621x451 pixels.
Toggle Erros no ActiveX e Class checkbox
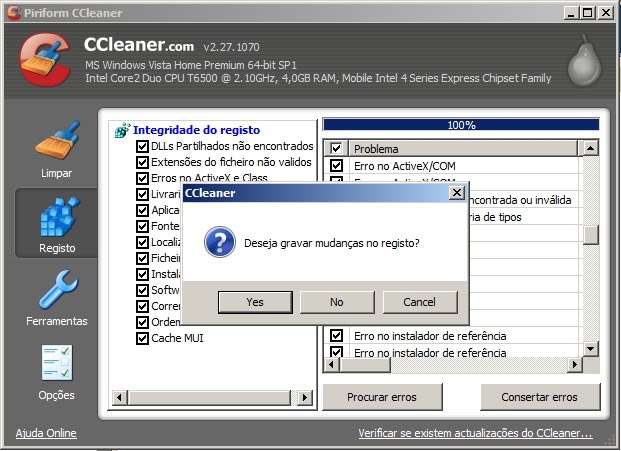(x=142, y=178)
